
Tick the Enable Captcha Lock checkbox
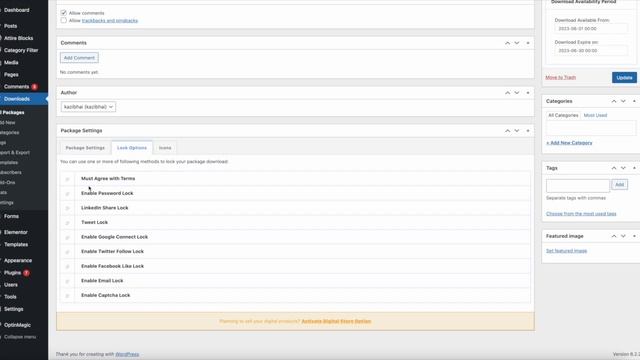coord(67,296)
